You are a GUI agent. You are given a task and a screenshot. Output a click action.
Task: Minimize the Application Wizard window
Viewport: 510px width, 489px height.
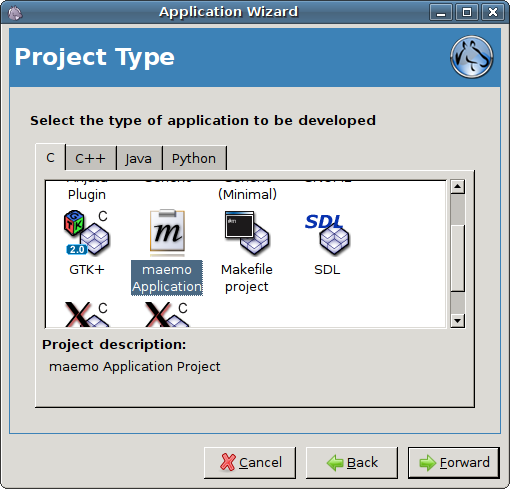tap(441, 13)
